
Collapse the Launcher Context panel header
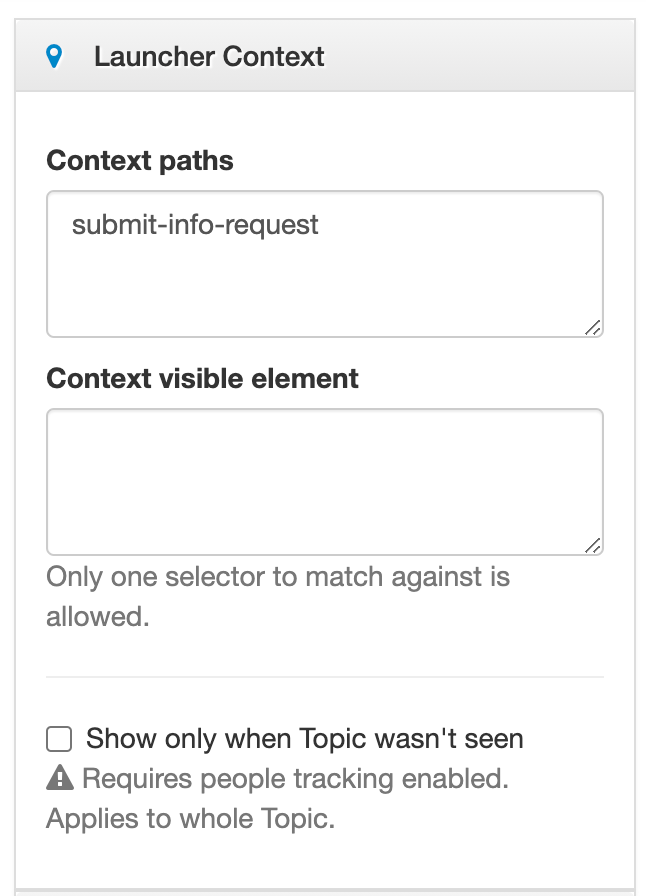(x=325, y=55)
